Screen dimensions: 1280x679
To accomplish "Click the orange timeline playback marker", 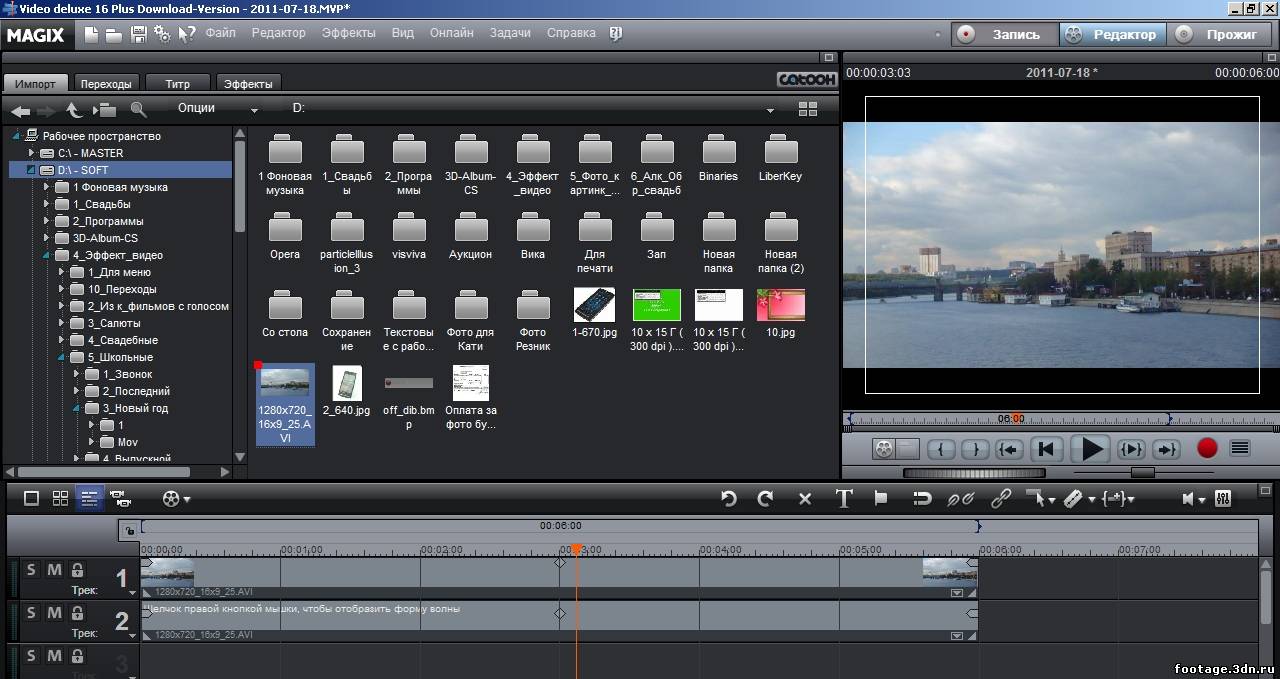I will point(576,550).
